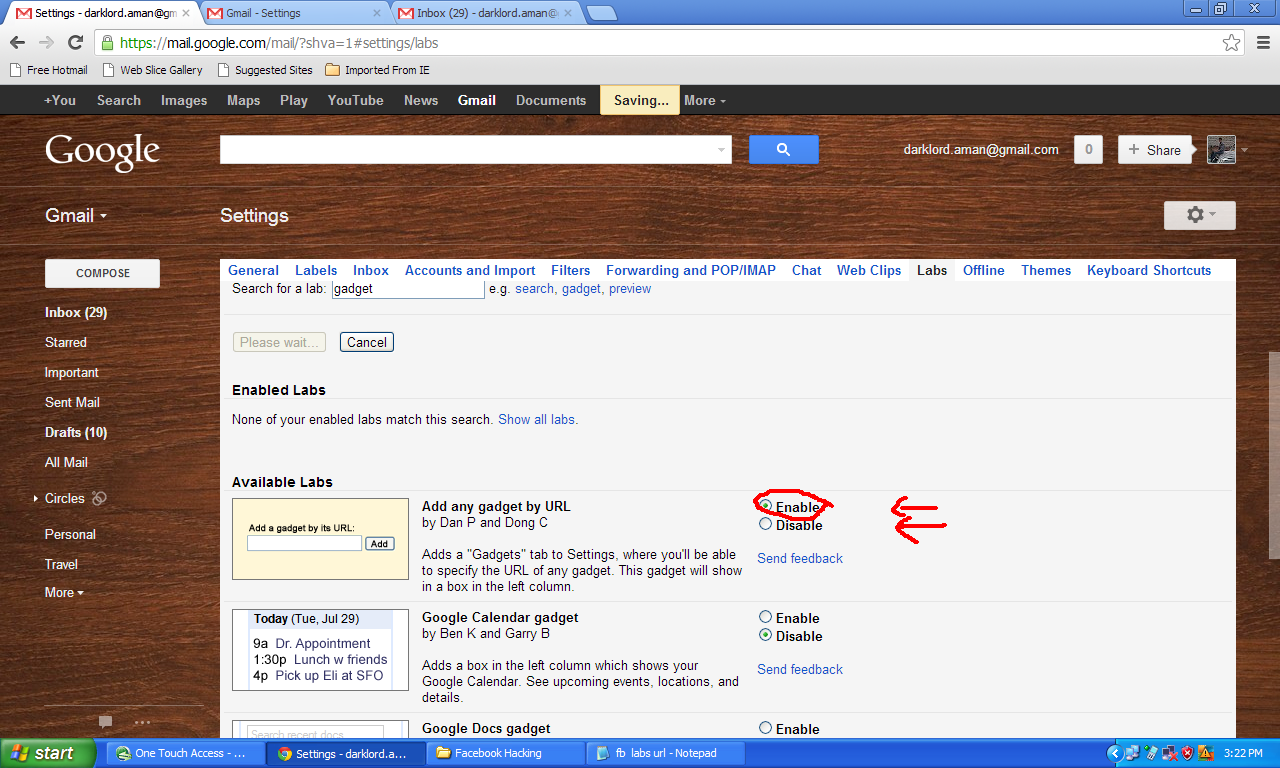Image resolution: width=1280 pixels, height=768 pixels.
Task: Open the Free Hotmail bookmark
Action: pyautogui.click(x=48, y=70)
